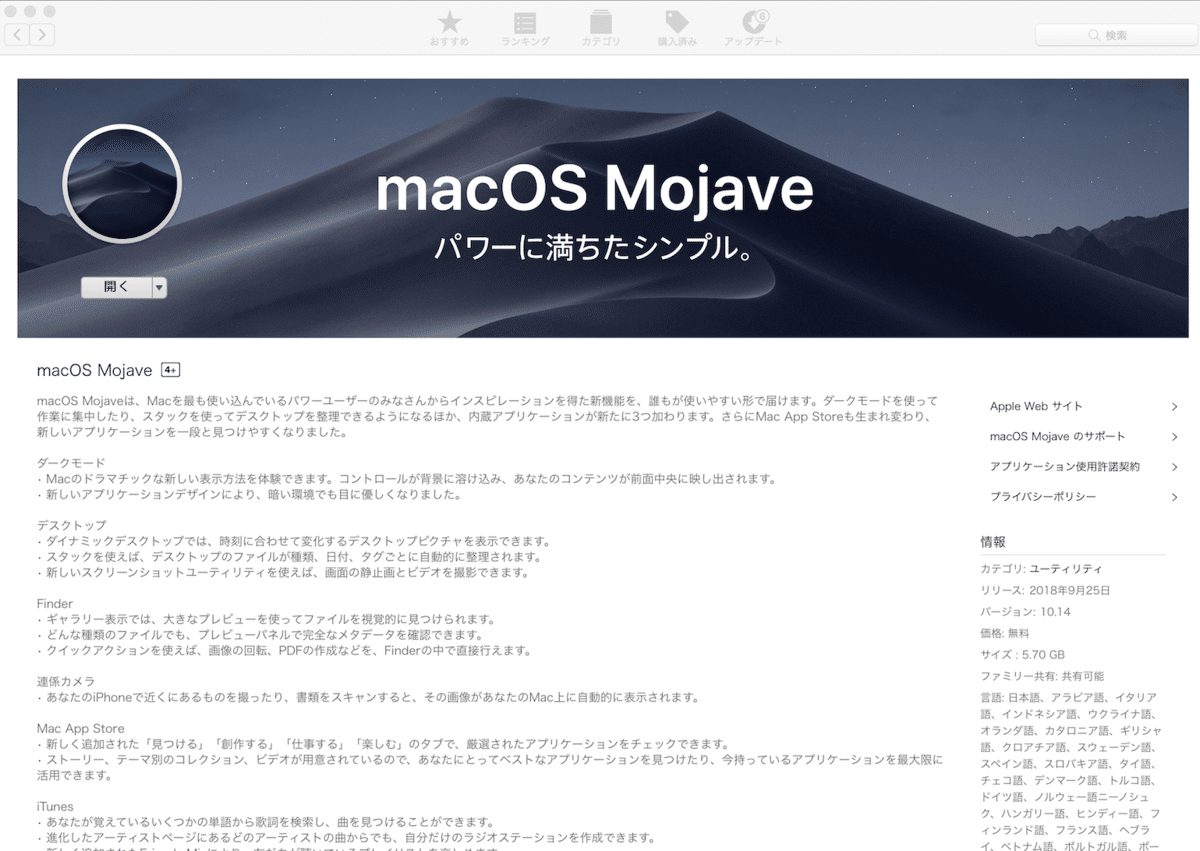Image resolution: width=1200 pixels, height=851 pixels.
Task: Expand the dropdown arrow beside 開く
Action: pos(159,287)
